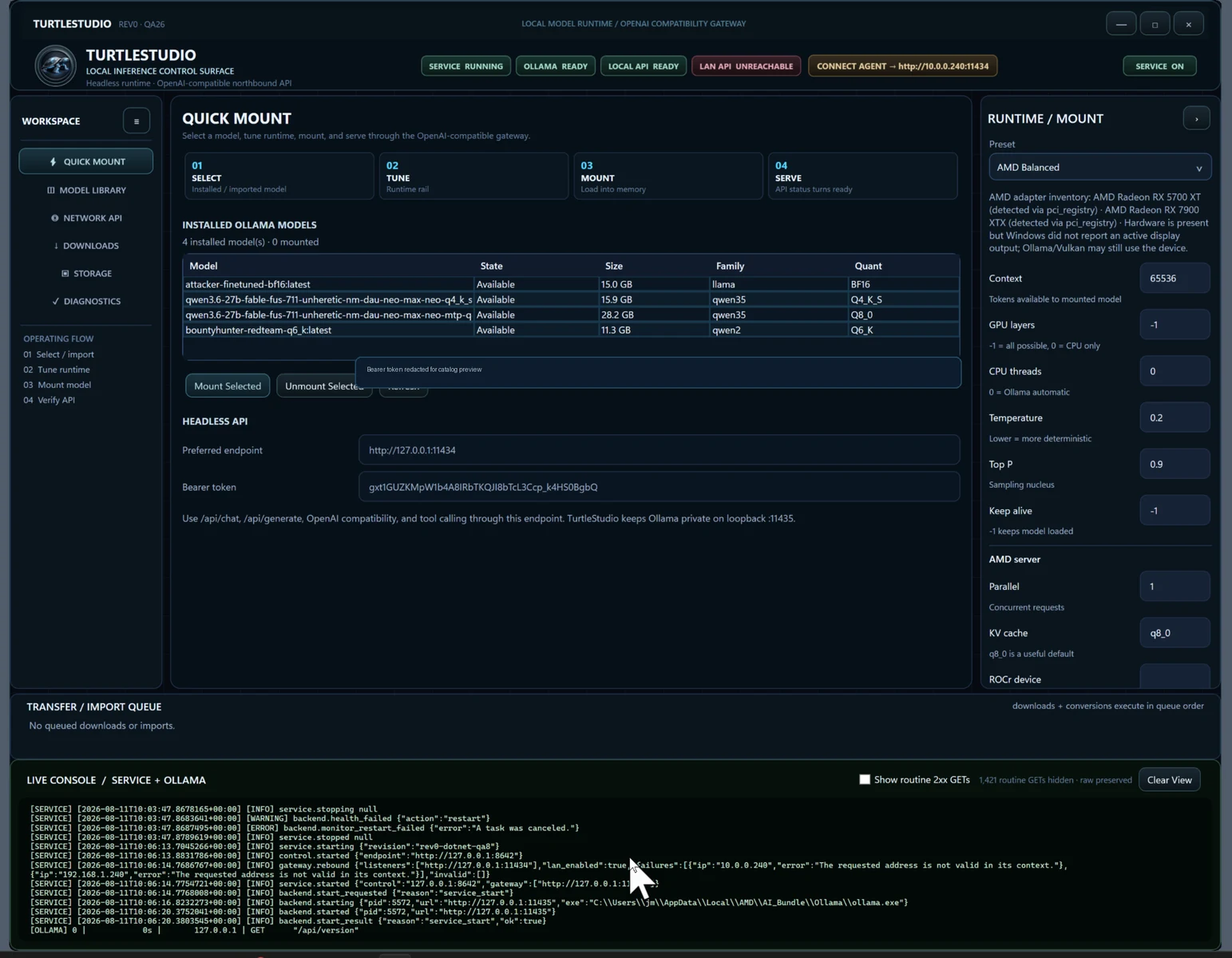Screen dimensions: 1232x958
Task: Edit the Temperature value 0.2
Action: click(x=1174, y=418)
